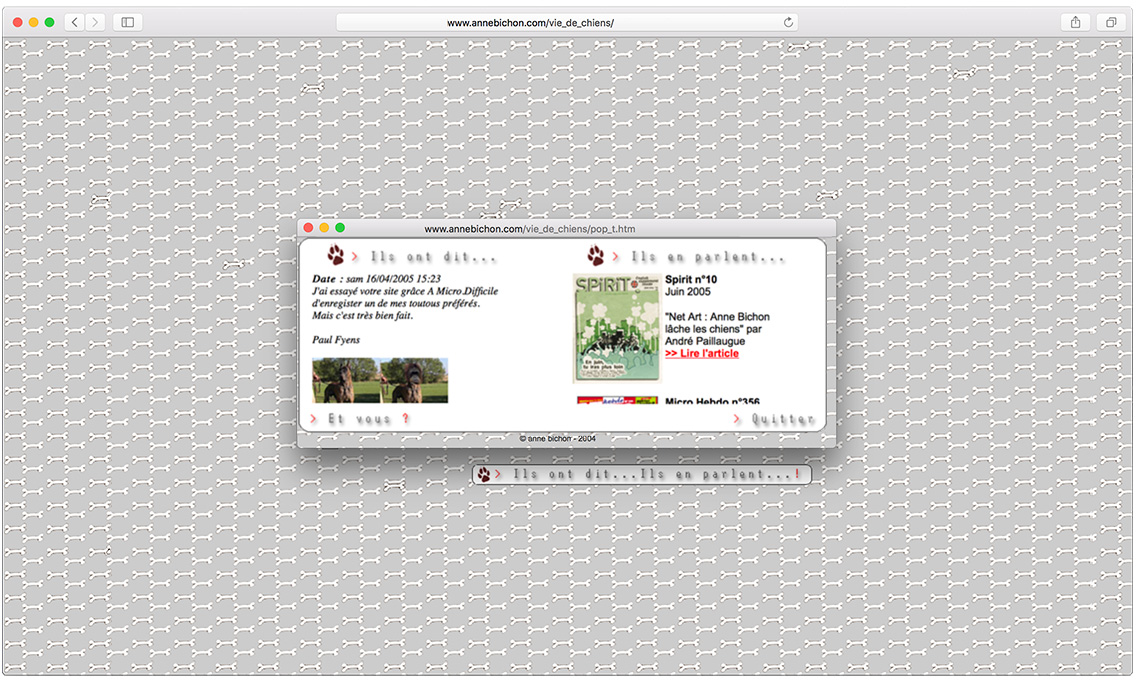1136x685 pixels.
Task: Click "Quitter" to exit the popup
Action: 783,419
